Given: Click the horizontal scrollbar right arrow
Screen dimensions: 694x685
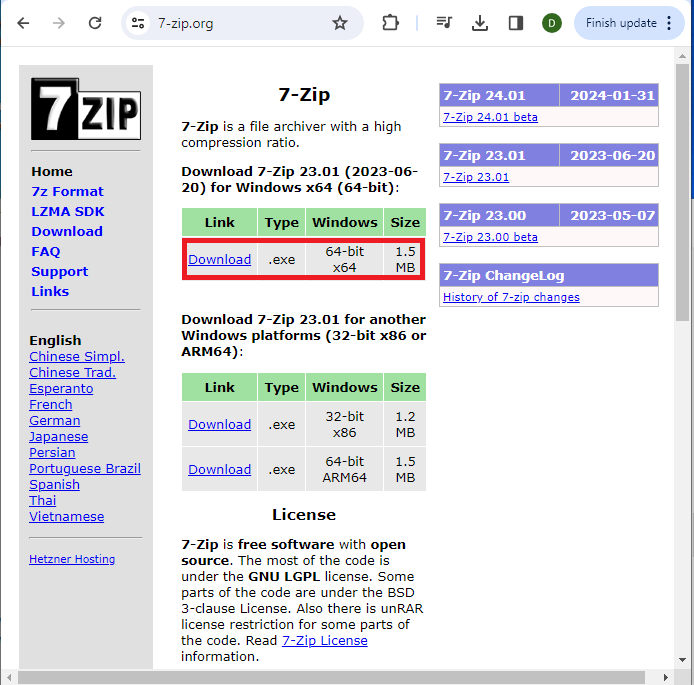Looking at the screenshot, I should [x=665, y=677].
